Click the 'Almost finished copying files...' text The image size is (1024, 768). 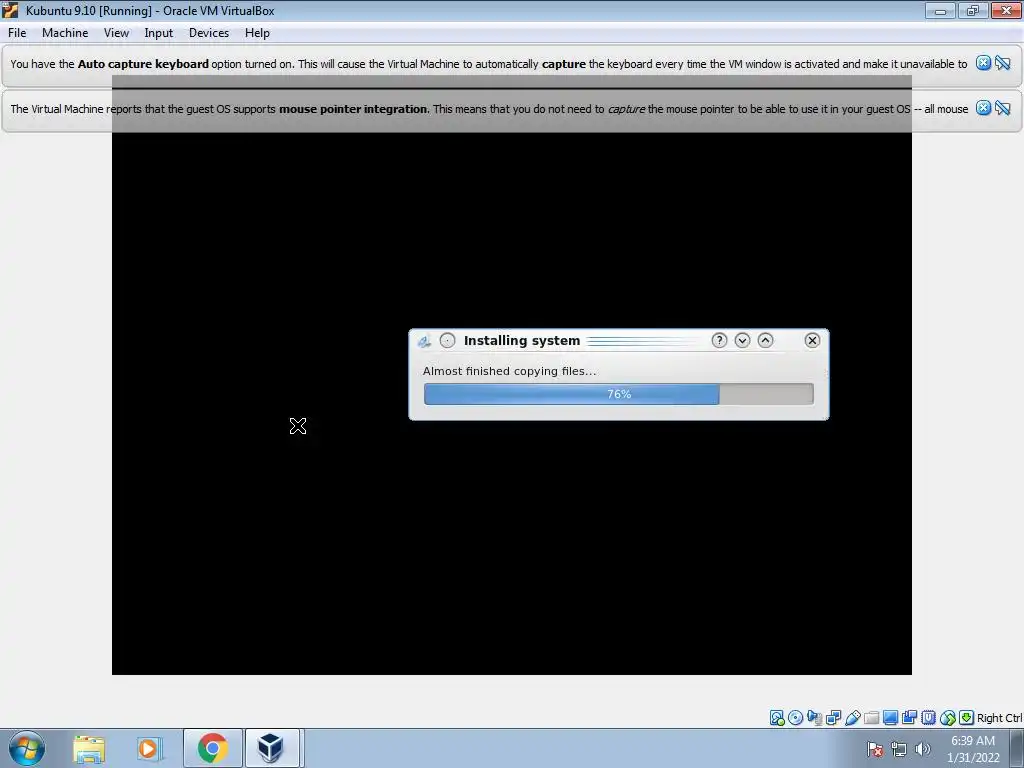pos(509,371)
